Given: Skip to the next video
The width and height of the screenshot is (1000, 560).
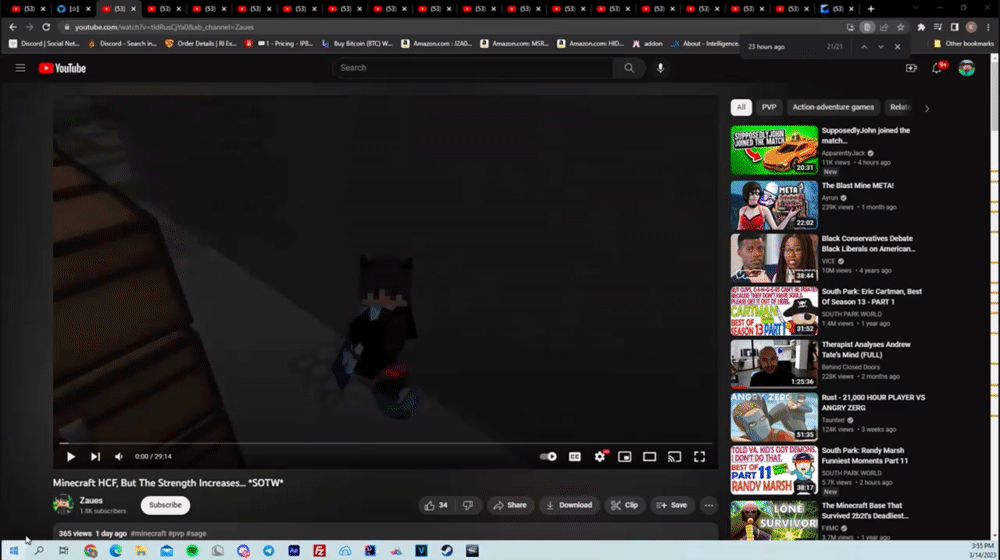Looking at the screenshot, I should 95,457.
